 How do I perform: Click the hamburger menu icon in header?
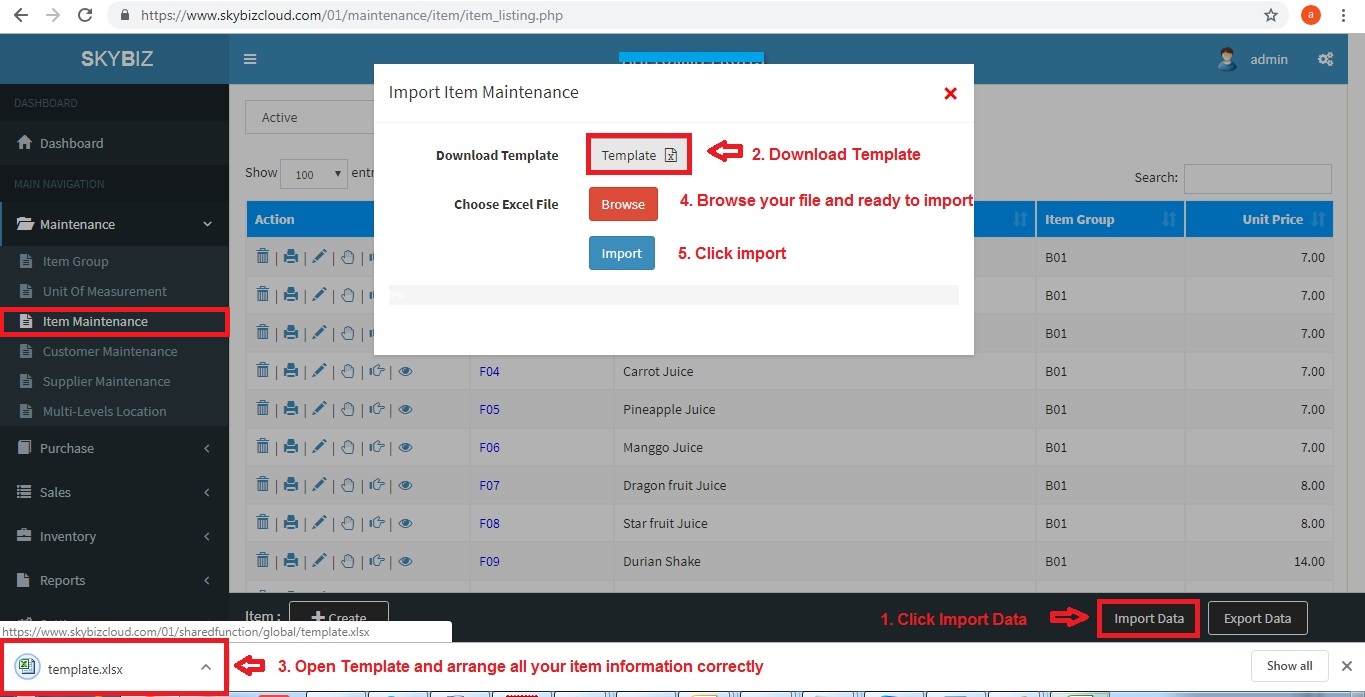tap(250, 59)
